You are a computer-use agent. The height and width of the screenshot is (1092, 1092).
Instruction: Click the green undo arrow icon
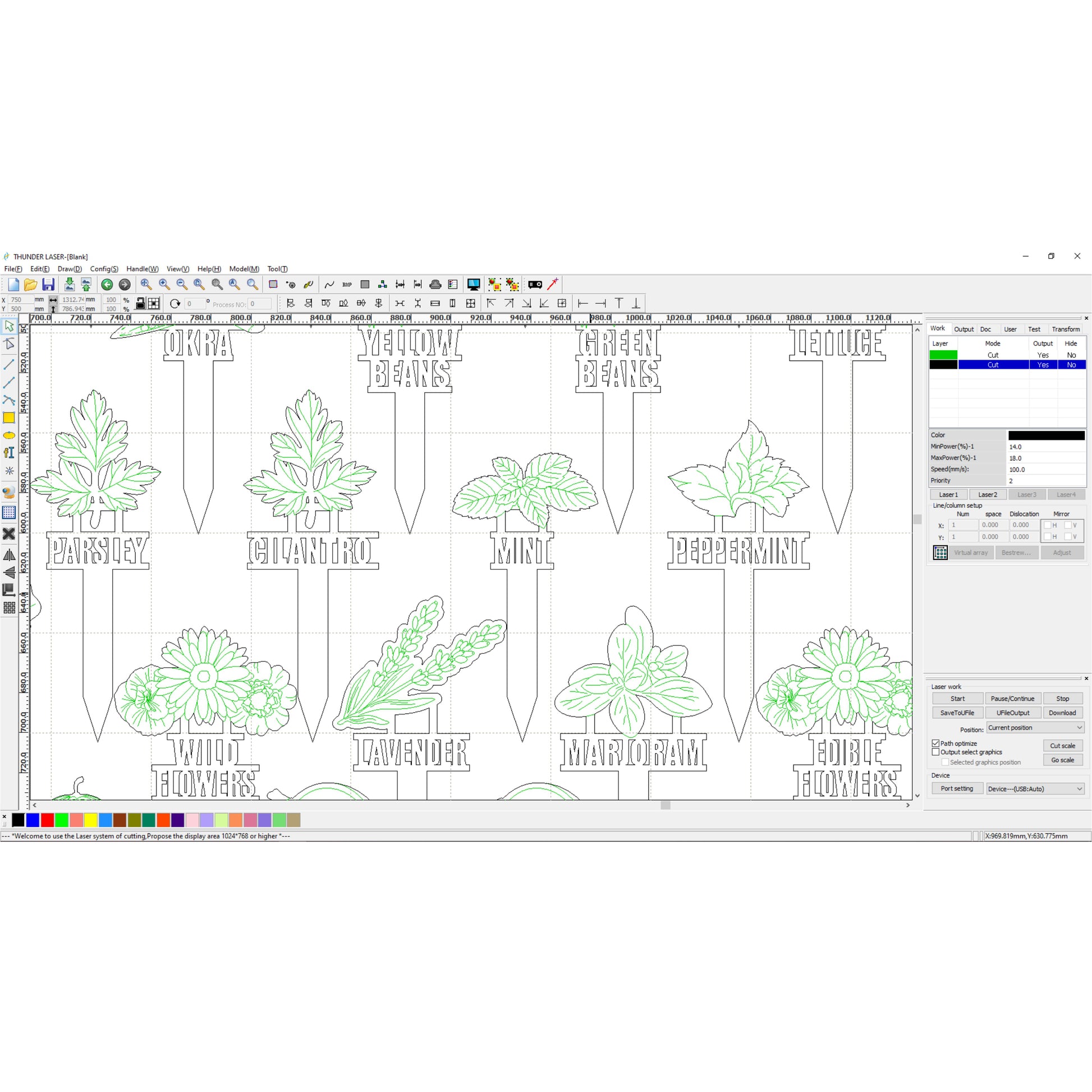click(107, 285)
